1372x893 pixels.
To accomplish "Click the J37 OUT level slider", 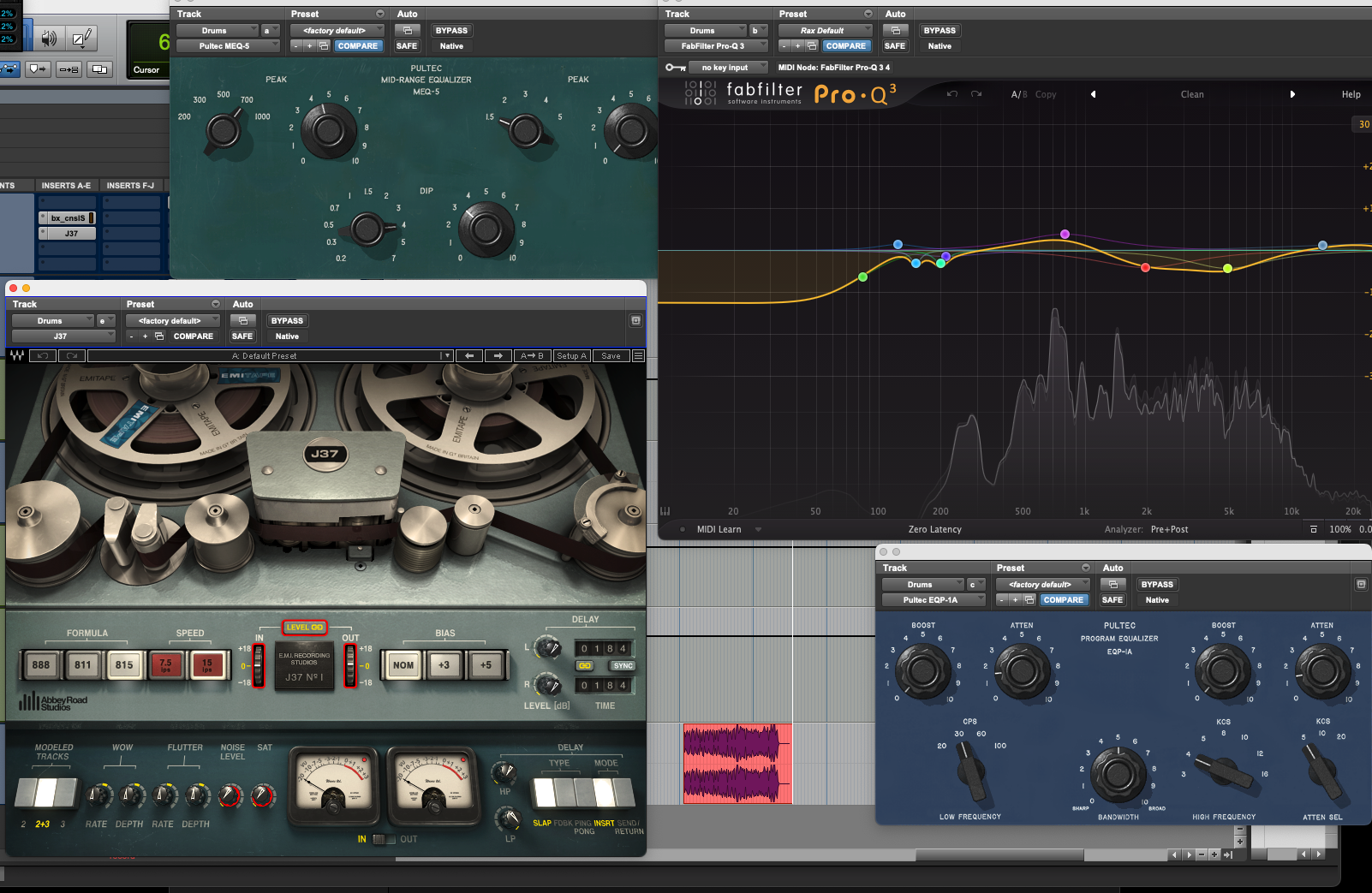I will [349, 665].
